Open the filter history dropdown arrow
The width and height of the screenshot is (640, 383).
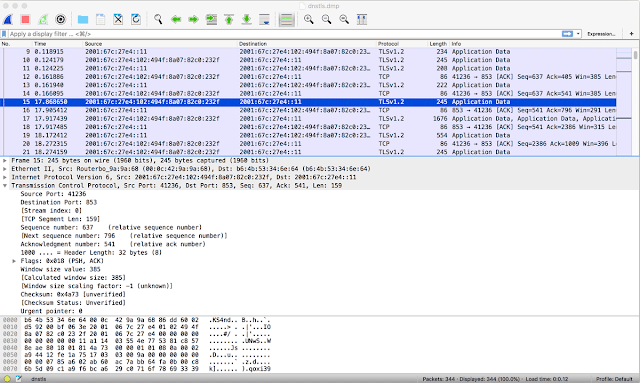578,34
